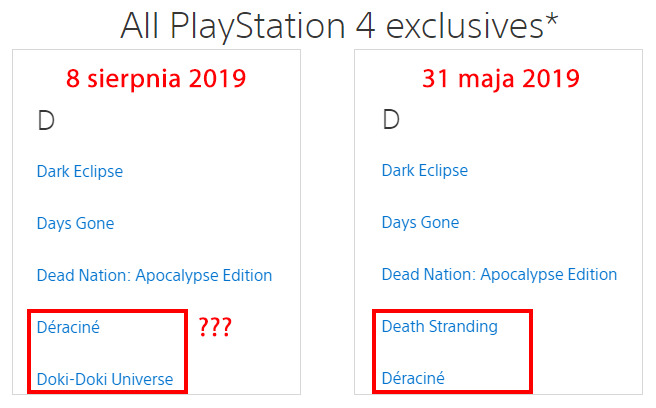The image size is (656, 408).
Task: Select Déraciné link under 31 maja 2019
Action: pyautogui.click(x=413, y=379)
